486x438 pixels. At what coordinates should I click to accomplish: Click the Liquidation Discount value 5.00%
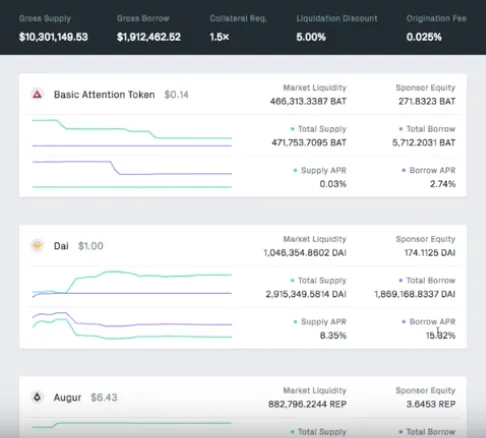click(311, 37)
